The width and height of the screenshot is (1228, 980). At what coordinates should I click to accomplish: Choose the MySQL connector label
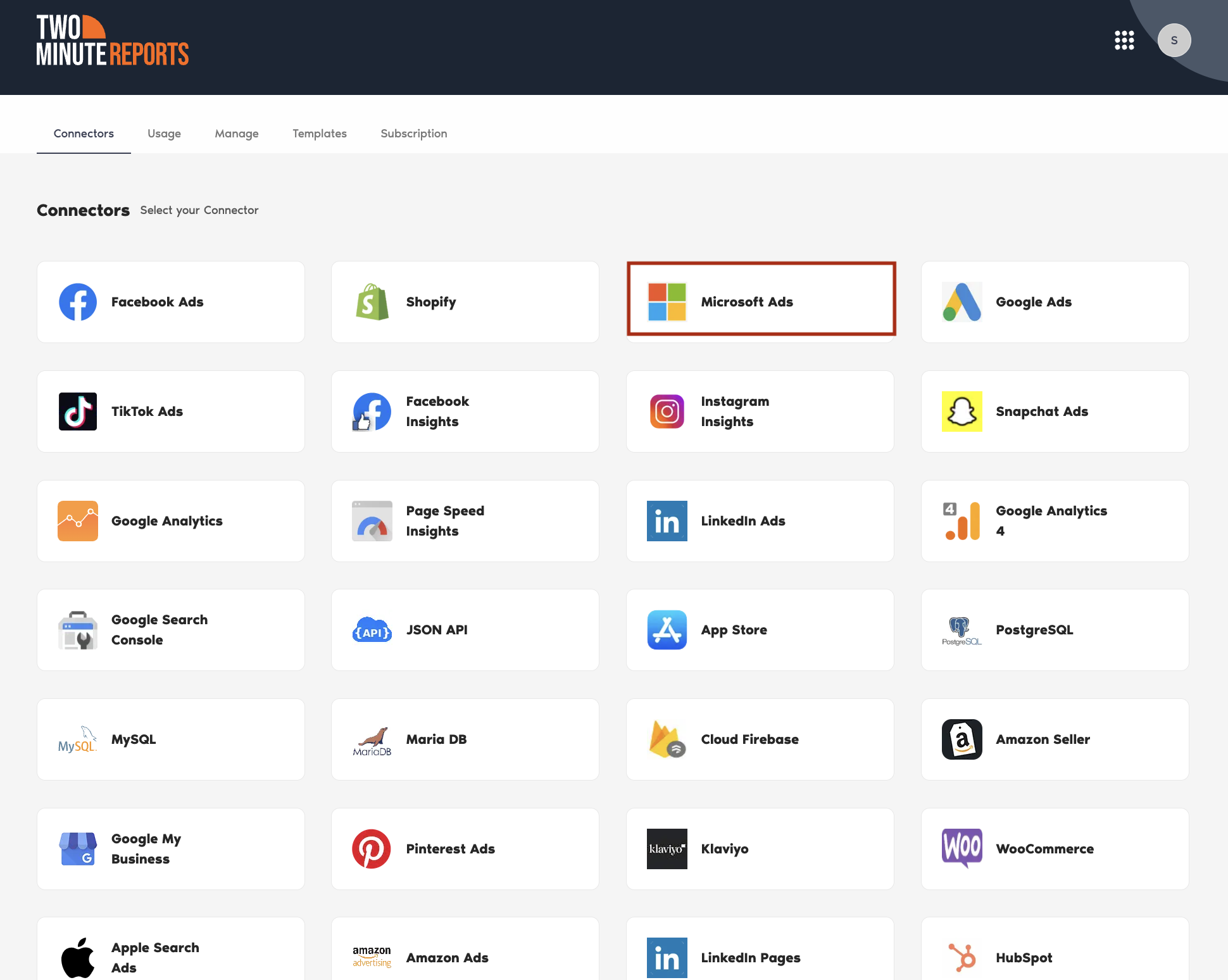click(134, 739)
